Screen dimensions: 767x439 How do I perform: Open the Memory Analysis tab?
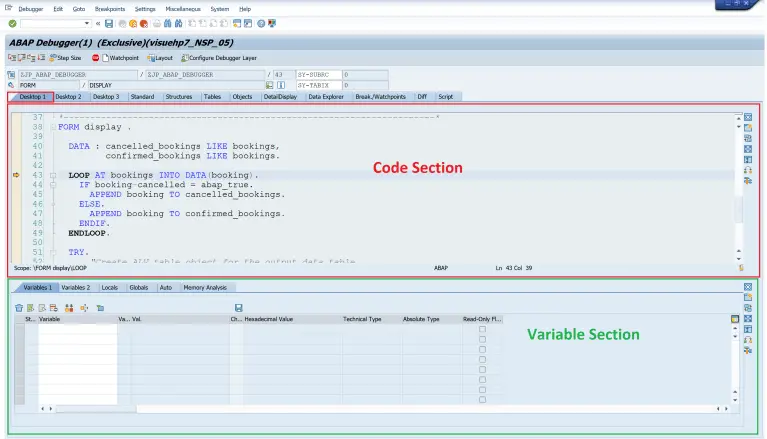pos(205,288)
